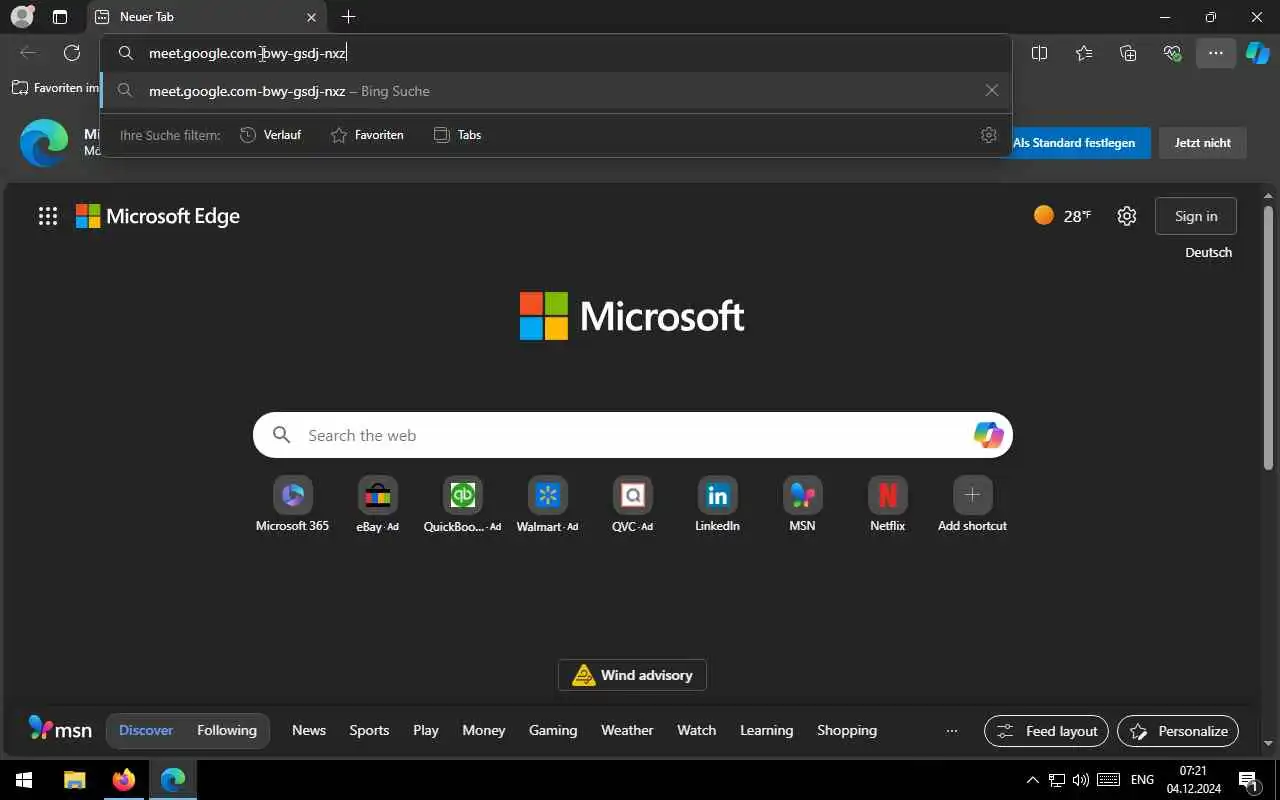Viewport: 1280px width, 800px height.
Task: Select the Following feed tab
Action: click(x=227, y=730)
